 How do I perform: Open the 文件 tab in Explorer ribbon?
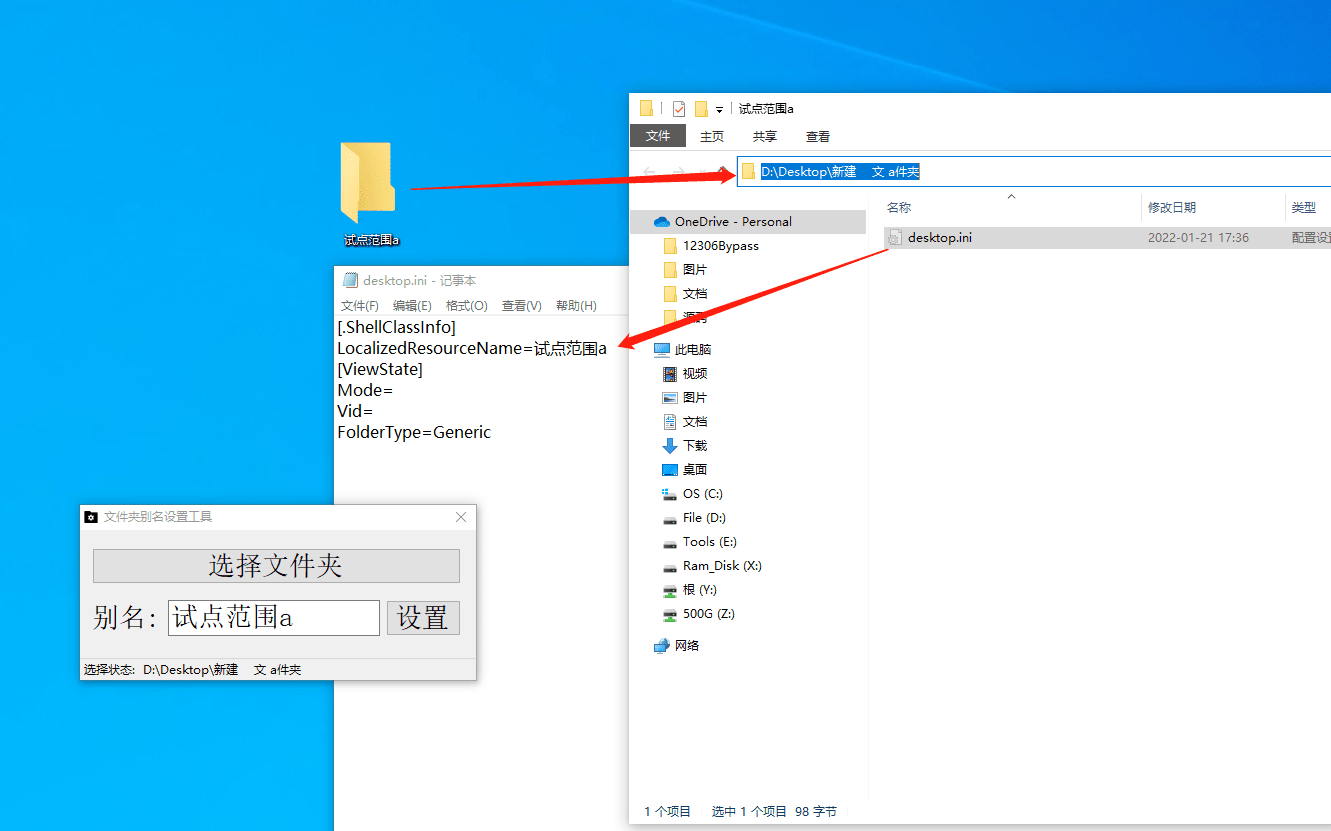[657, 136]
